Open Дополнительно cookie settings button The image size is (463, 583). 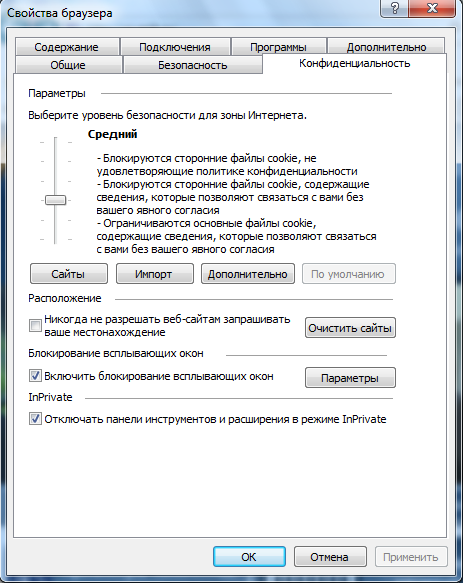pos(248,274)
